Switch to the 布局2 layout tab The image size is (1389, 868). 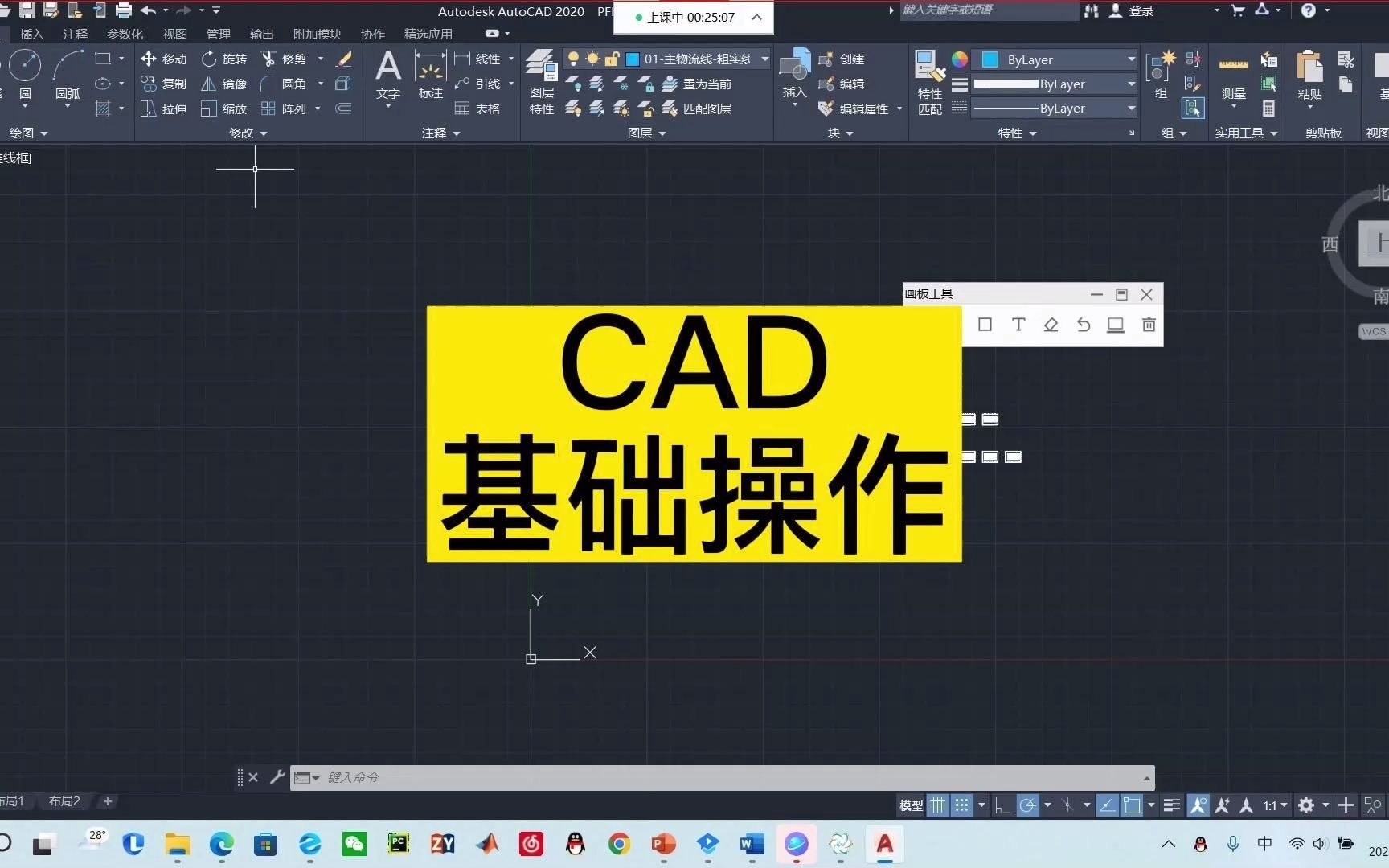(64, 801)
